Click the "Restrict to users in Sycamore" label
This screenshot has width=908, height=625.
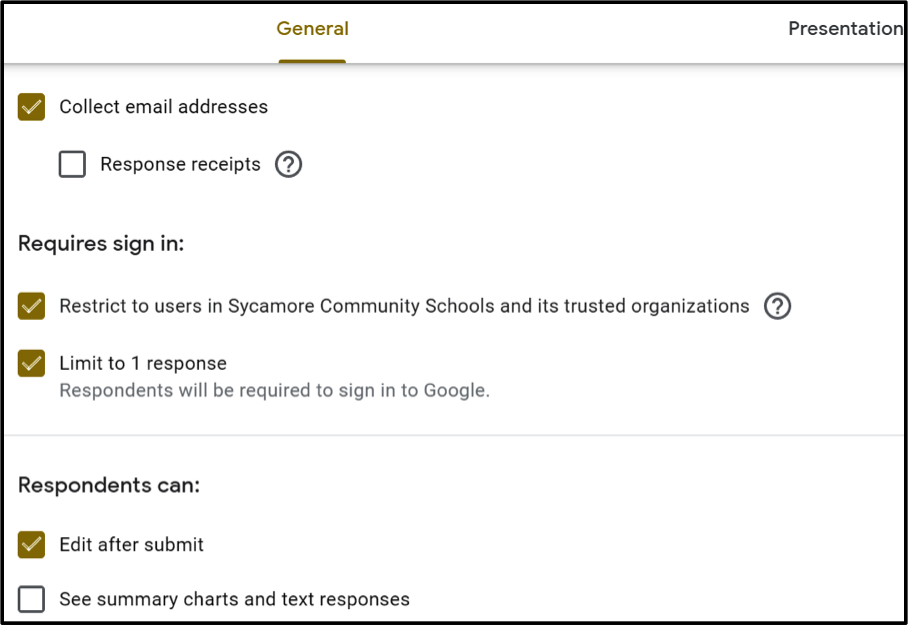click(x=404, y=306)
